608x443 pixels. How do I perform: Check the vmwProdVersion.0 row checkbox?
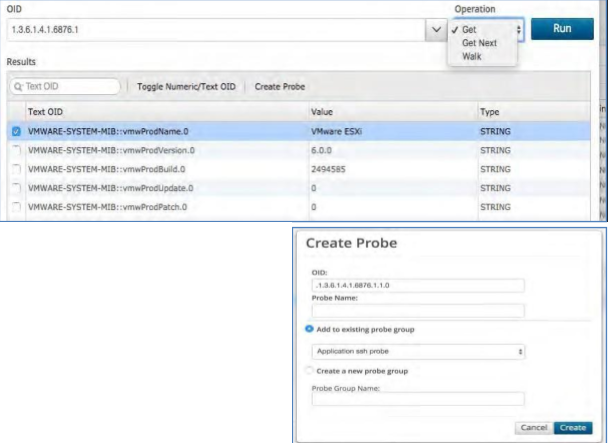[15, 150]
